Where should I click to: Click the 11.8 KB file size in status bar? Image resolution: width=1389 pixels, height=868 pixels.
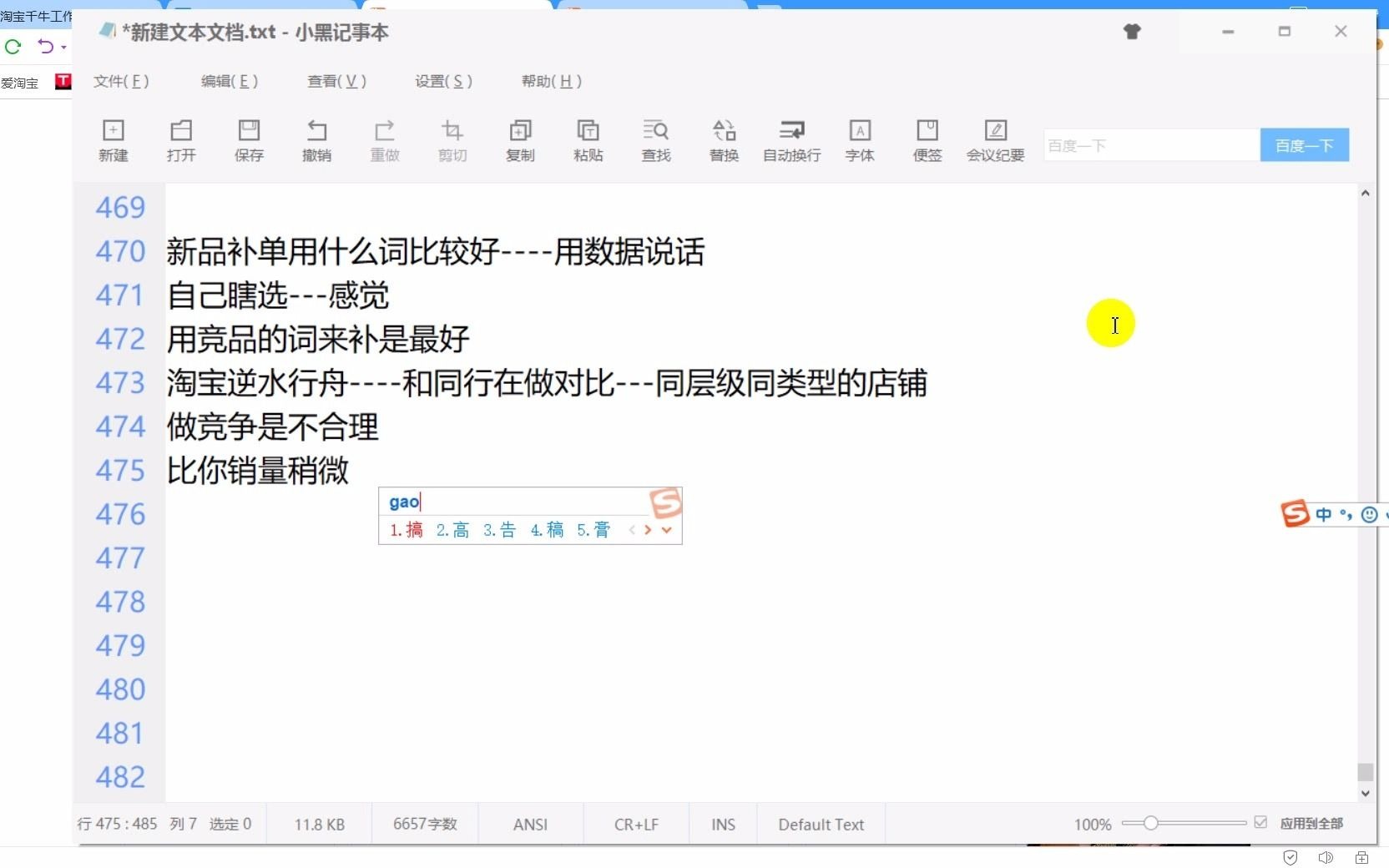click(319, 825)
